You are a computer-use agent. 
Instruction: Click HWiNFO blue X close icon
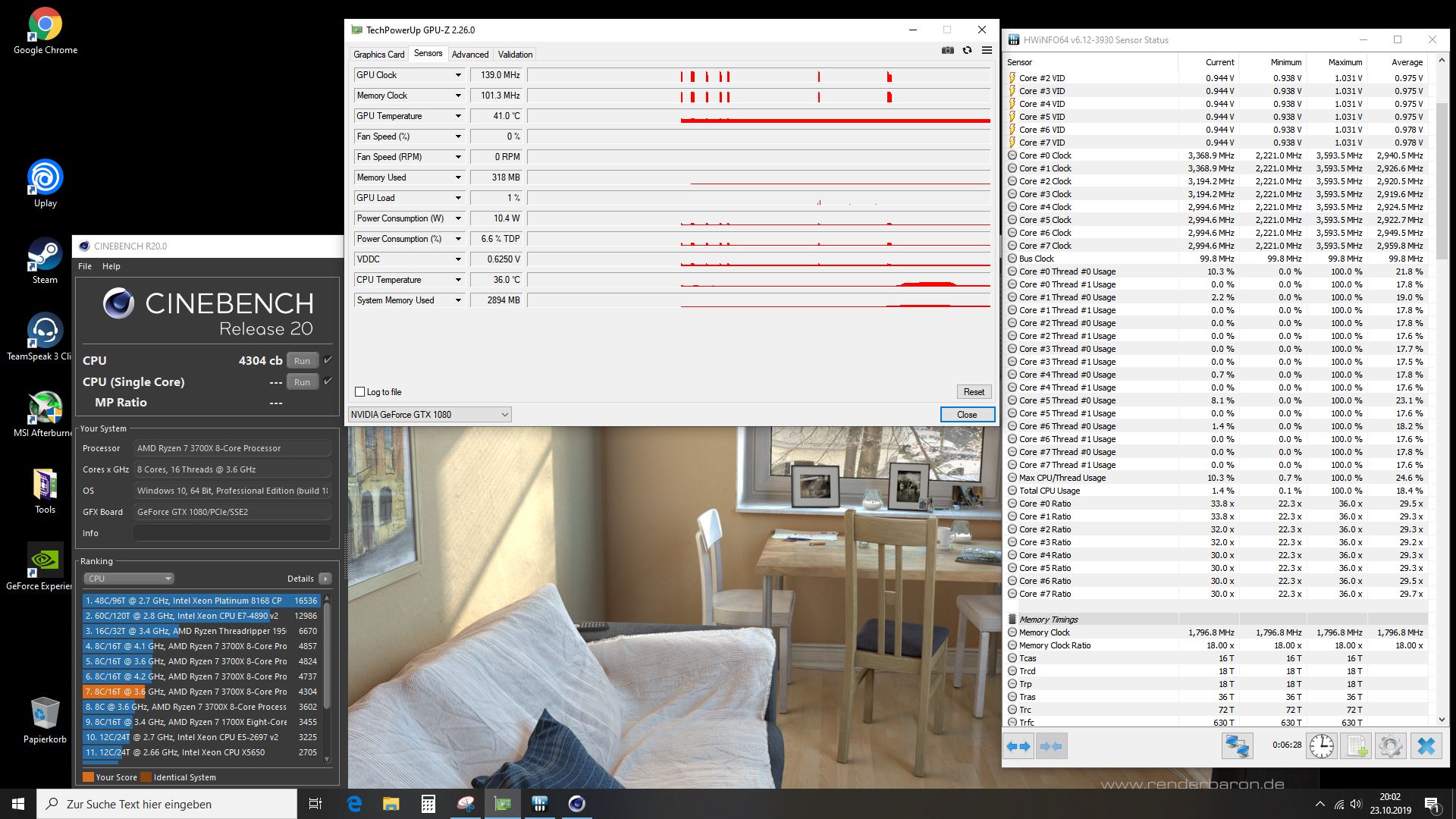pos(1426,747)
